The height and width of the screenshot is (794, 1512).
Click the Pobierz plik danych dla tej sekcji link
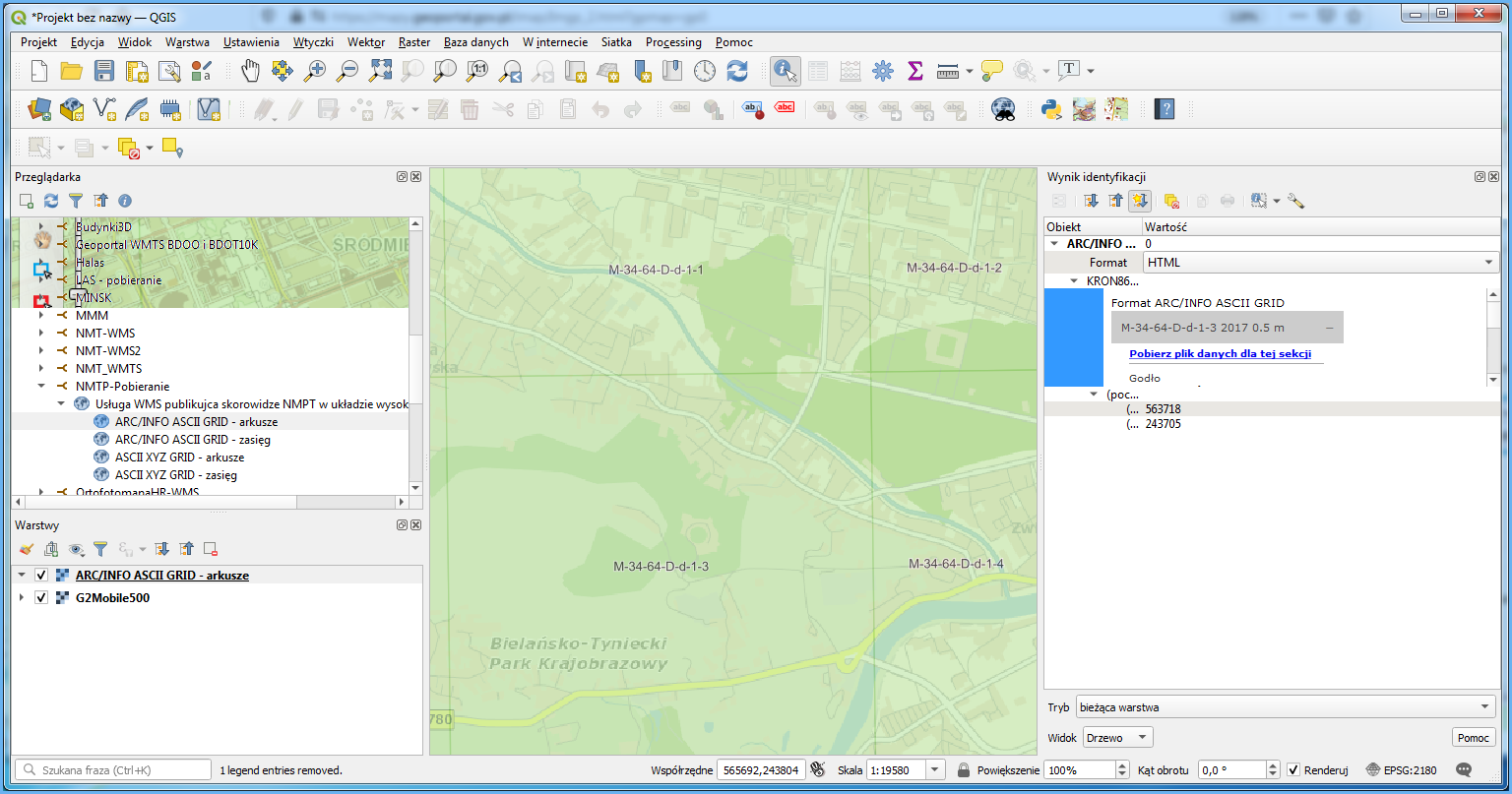(1220, 353)
